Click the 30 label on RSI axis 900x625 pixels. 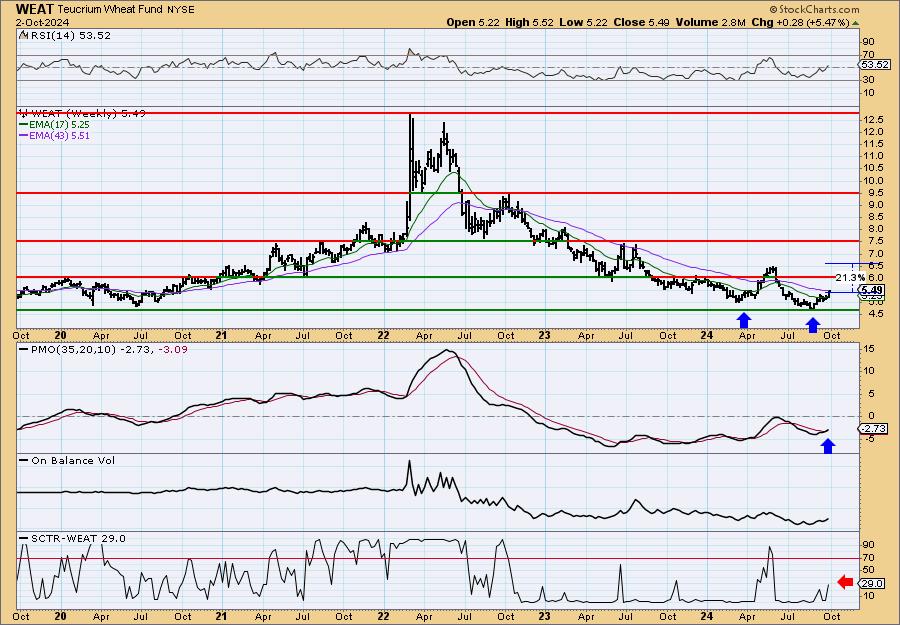pyautogui.click(x=869, y=80)
